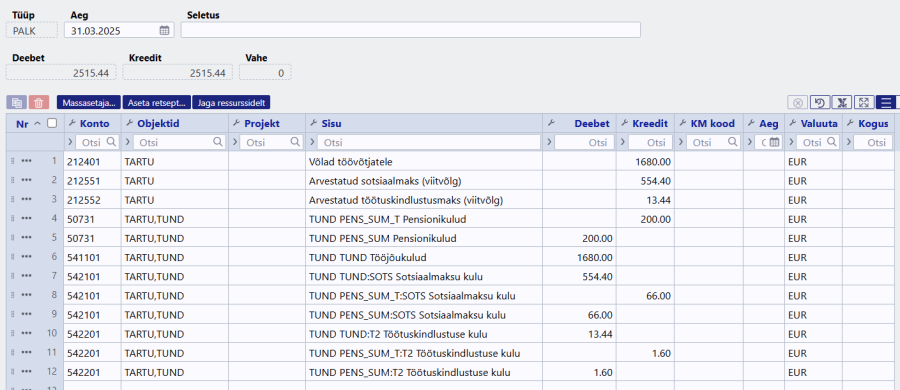Expand filter operator chevron for KM kood

pyautogui.click(x=681, y=142)
